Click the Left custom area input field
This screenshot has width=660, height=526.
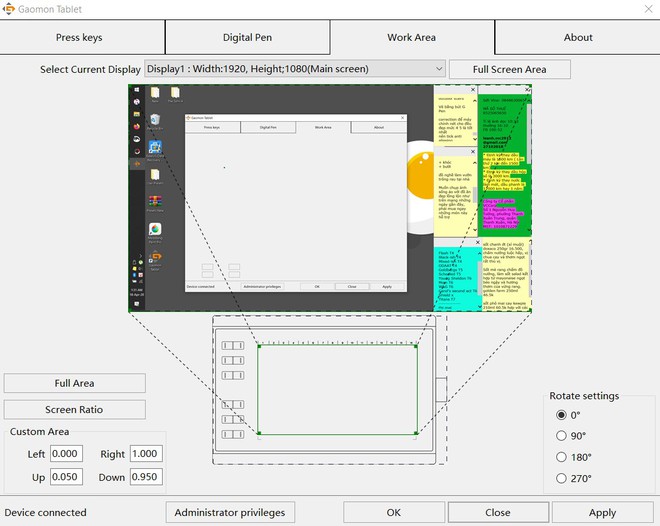(66, 454)
